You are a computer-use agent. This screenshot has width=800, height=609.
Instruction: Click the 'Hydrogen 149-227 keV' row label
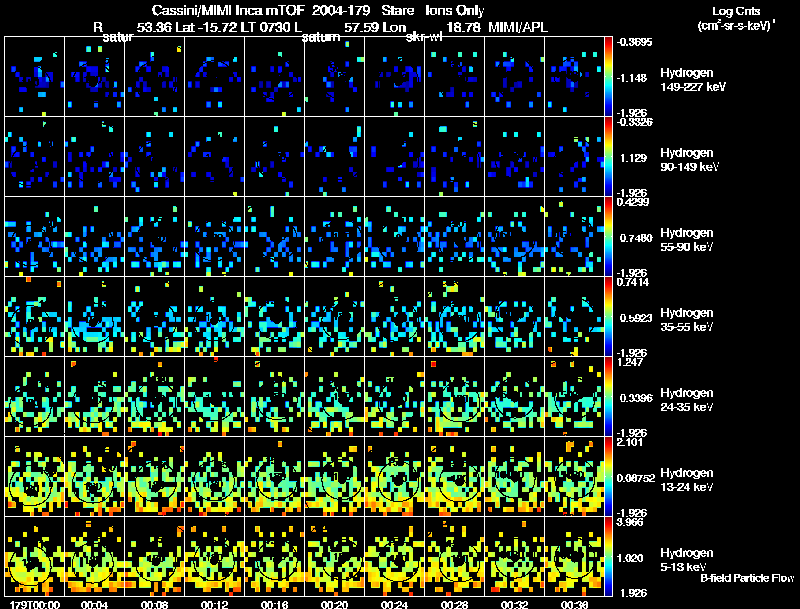(692, 80)
